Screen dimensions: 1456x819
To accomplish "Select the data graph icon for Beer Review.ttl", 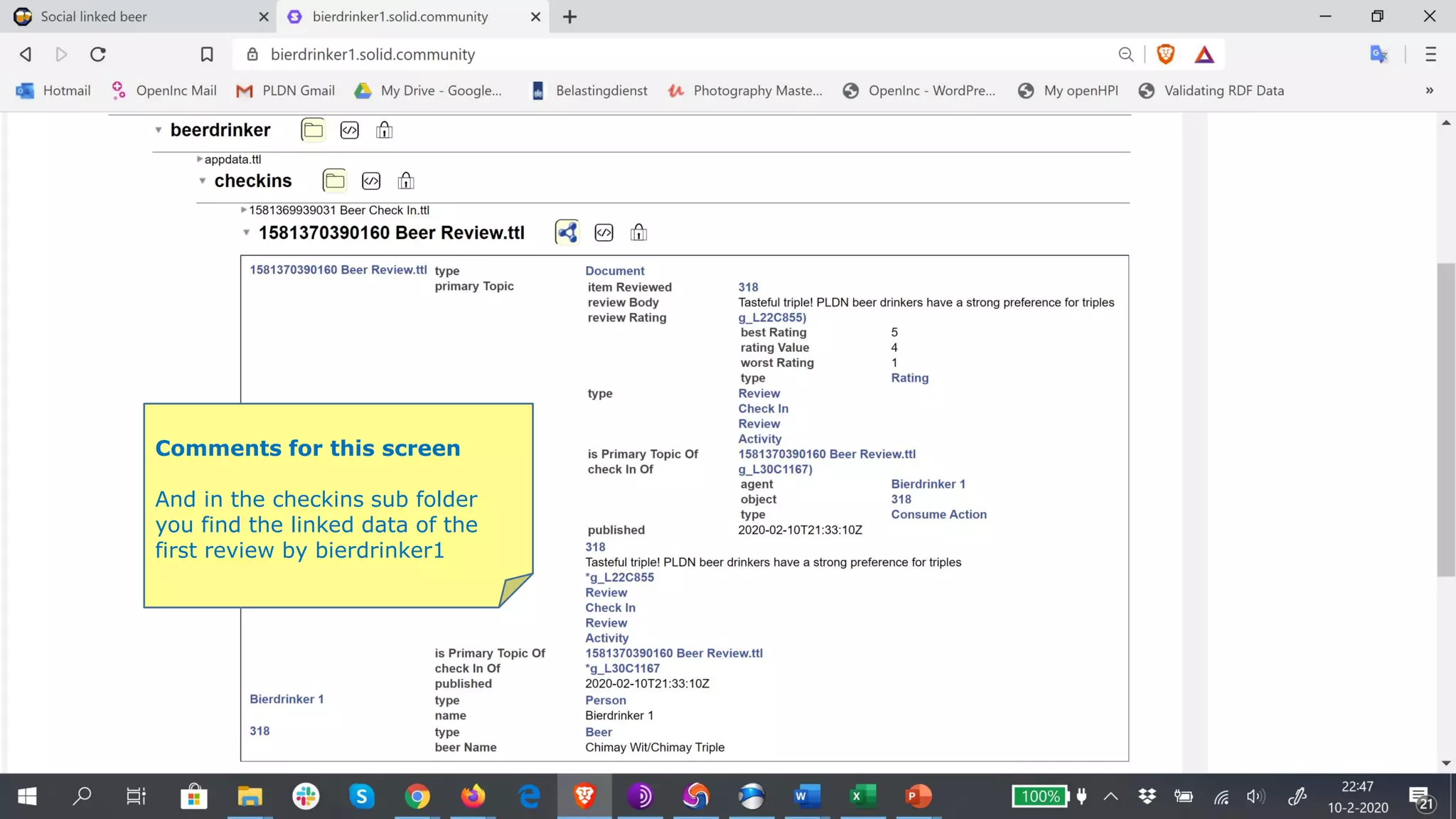I will coord(567,232).
